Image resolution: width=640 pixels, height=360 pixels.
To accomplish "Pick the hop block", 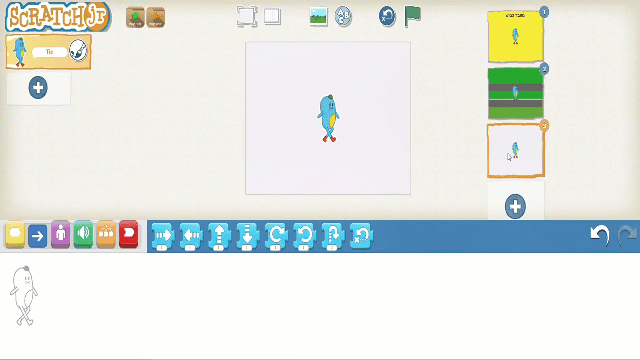I will click(333, 236).
